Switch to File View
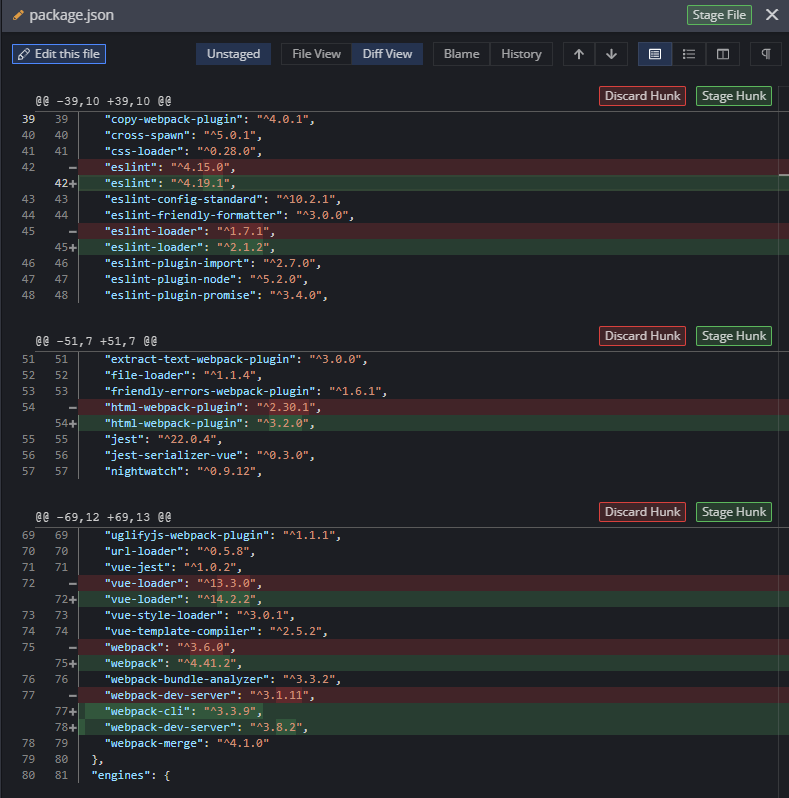The width and height of the screenshot is (789, 798). click(316, 54)
